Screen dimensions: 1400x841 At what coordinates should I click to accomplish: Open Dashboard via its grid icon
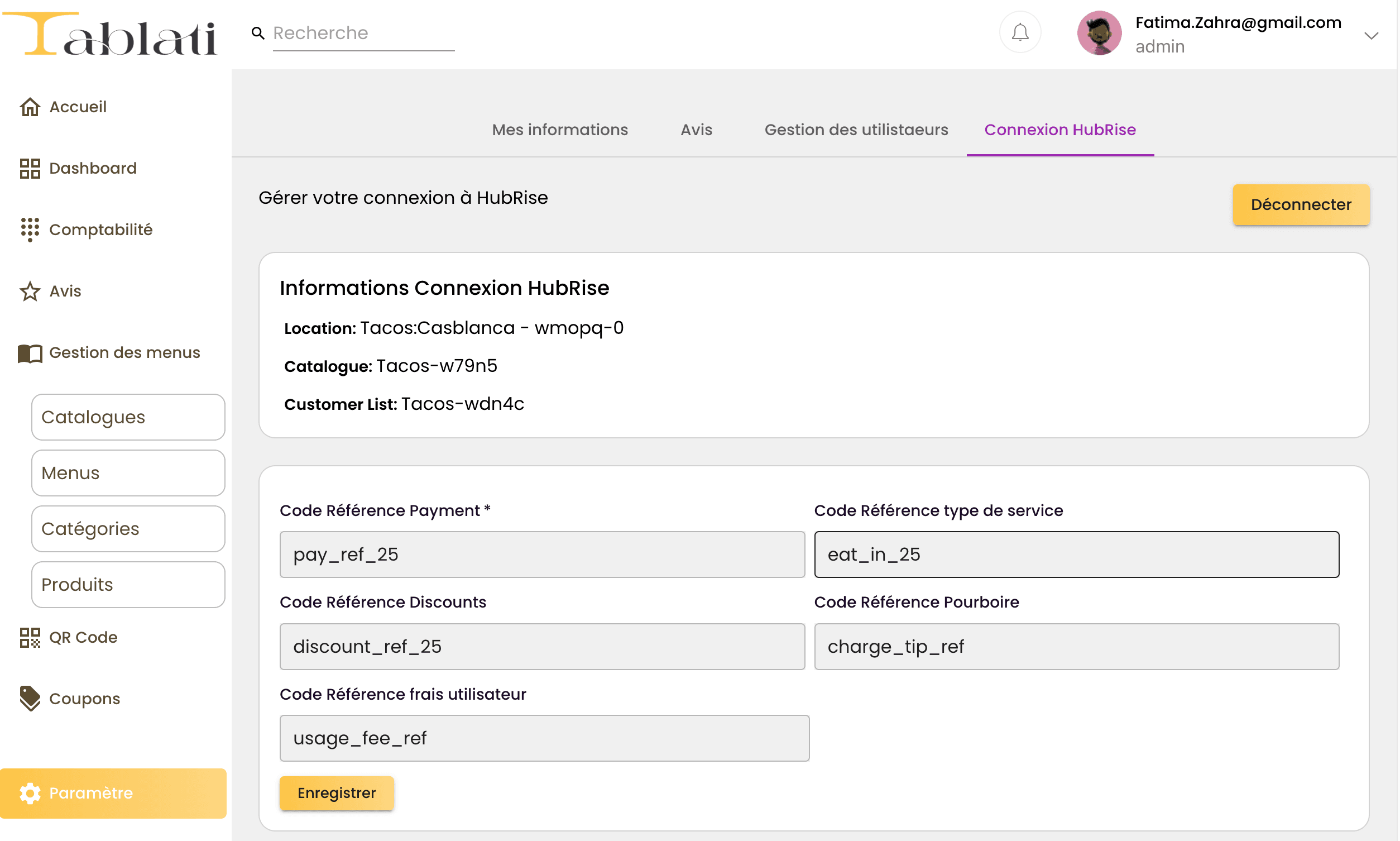pyautogui.click(x=30, y=168)
